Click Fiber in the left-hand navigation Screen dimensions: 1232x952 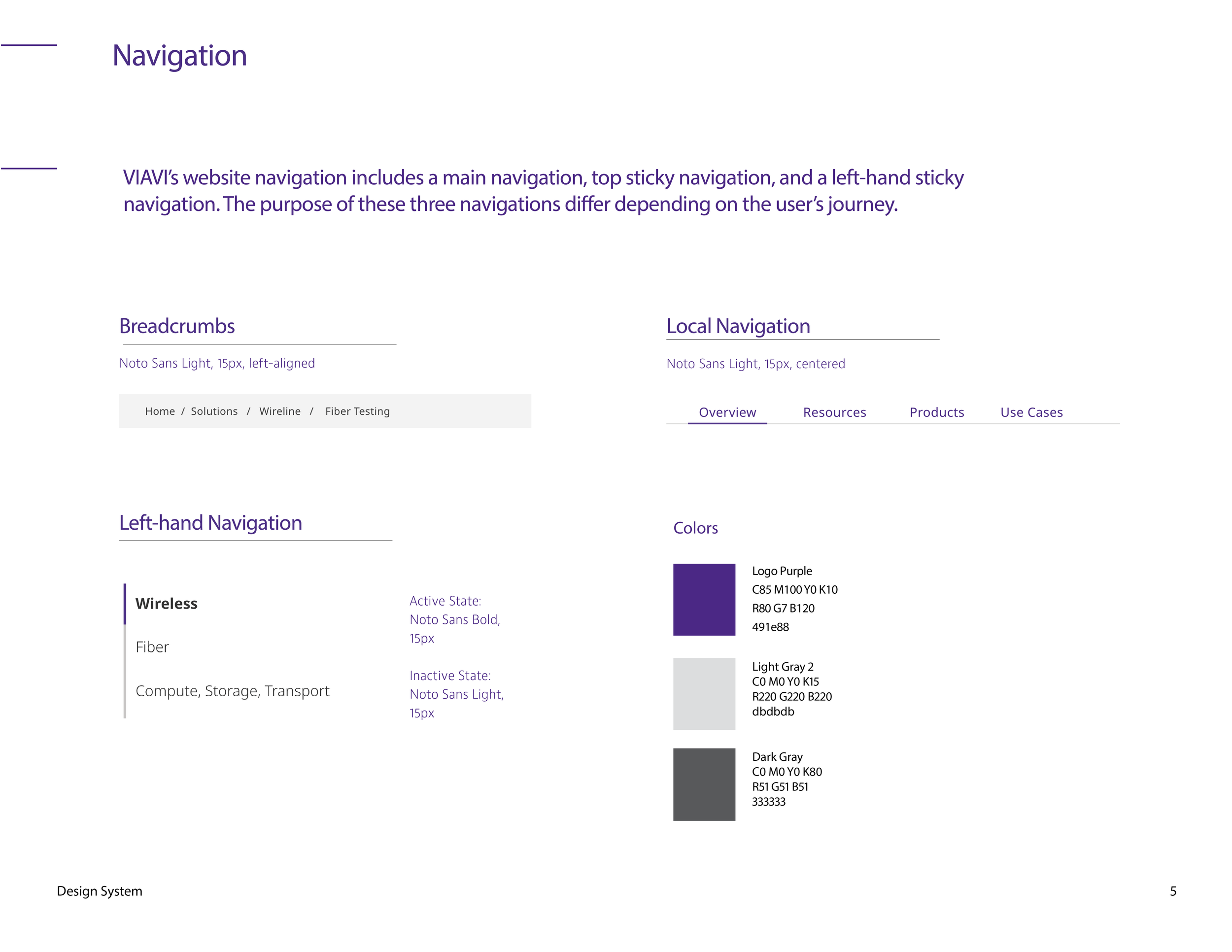tap(152, 647)
